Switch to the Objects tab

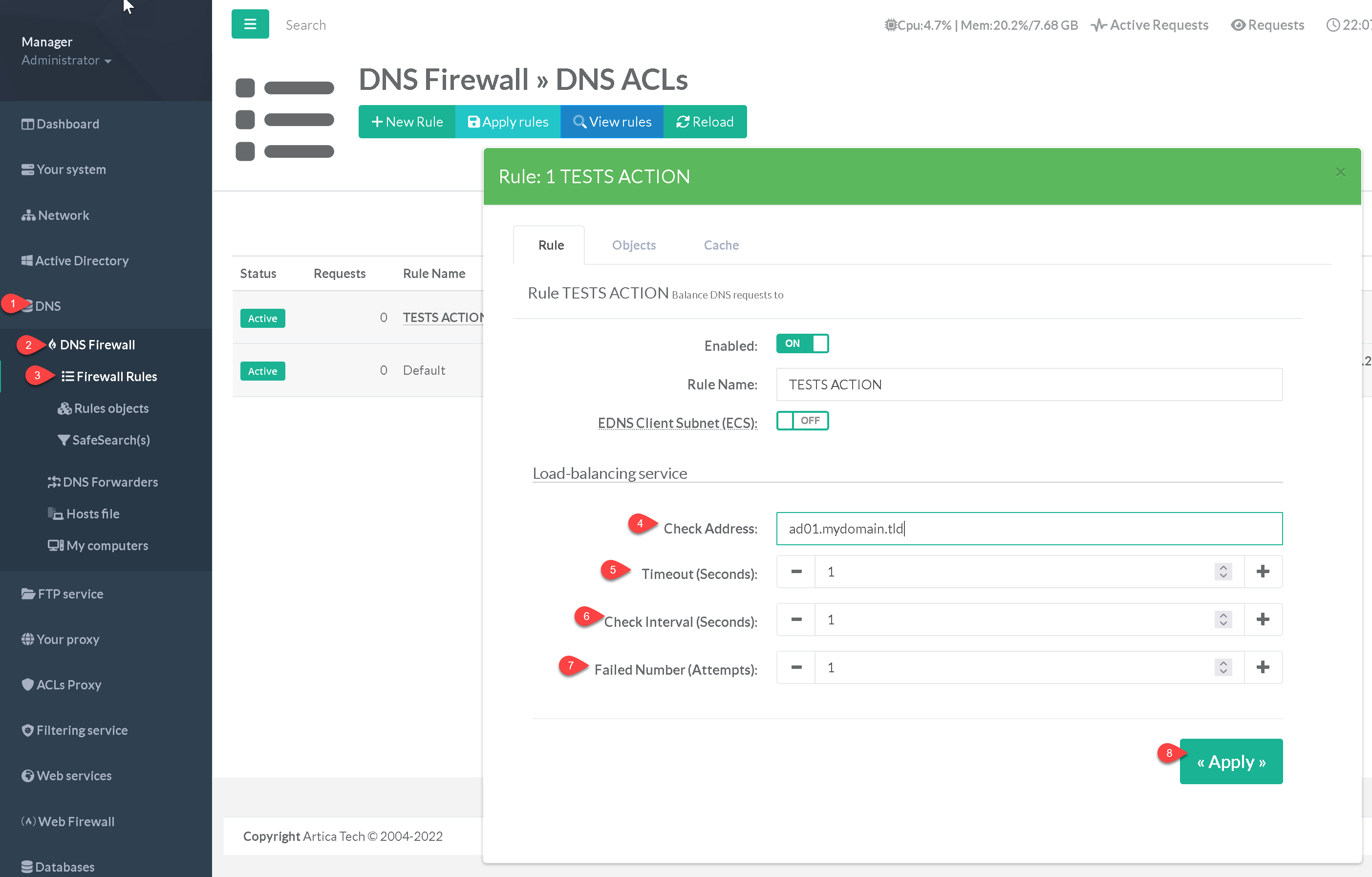tap(634, 245)
